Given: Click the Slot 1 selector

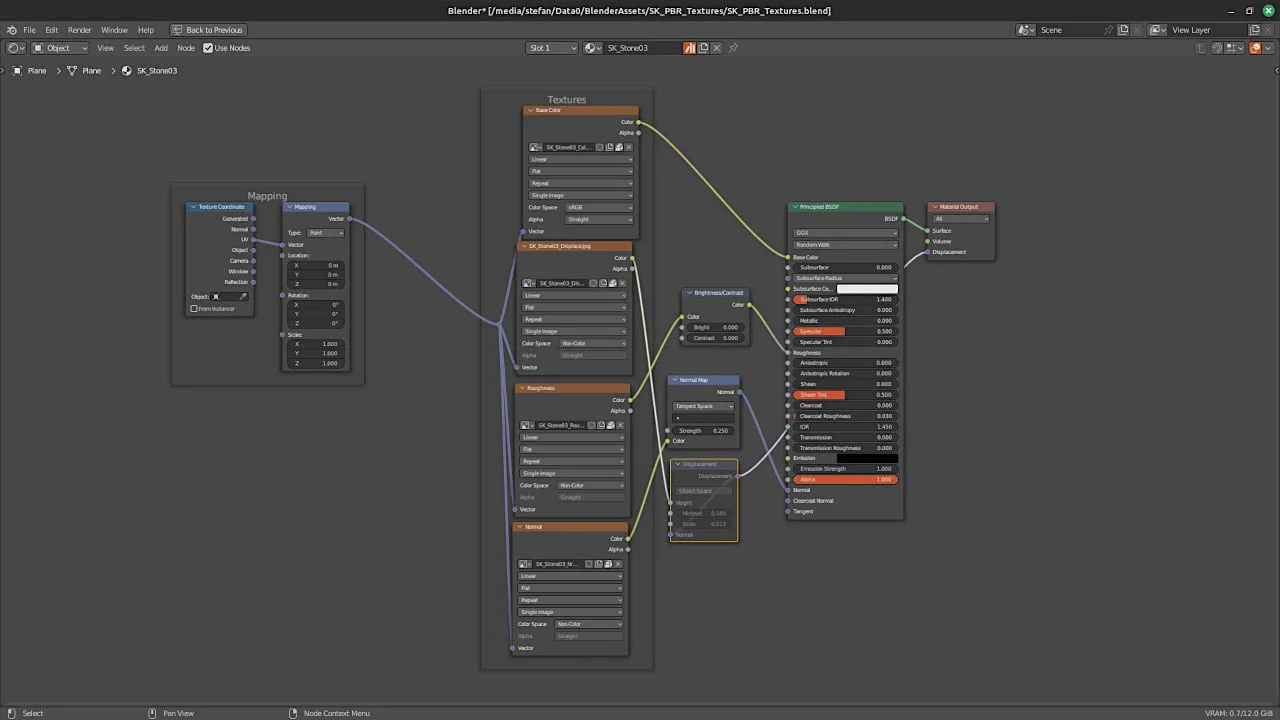Looking at the screenshot, I should [x=551, y=47].
